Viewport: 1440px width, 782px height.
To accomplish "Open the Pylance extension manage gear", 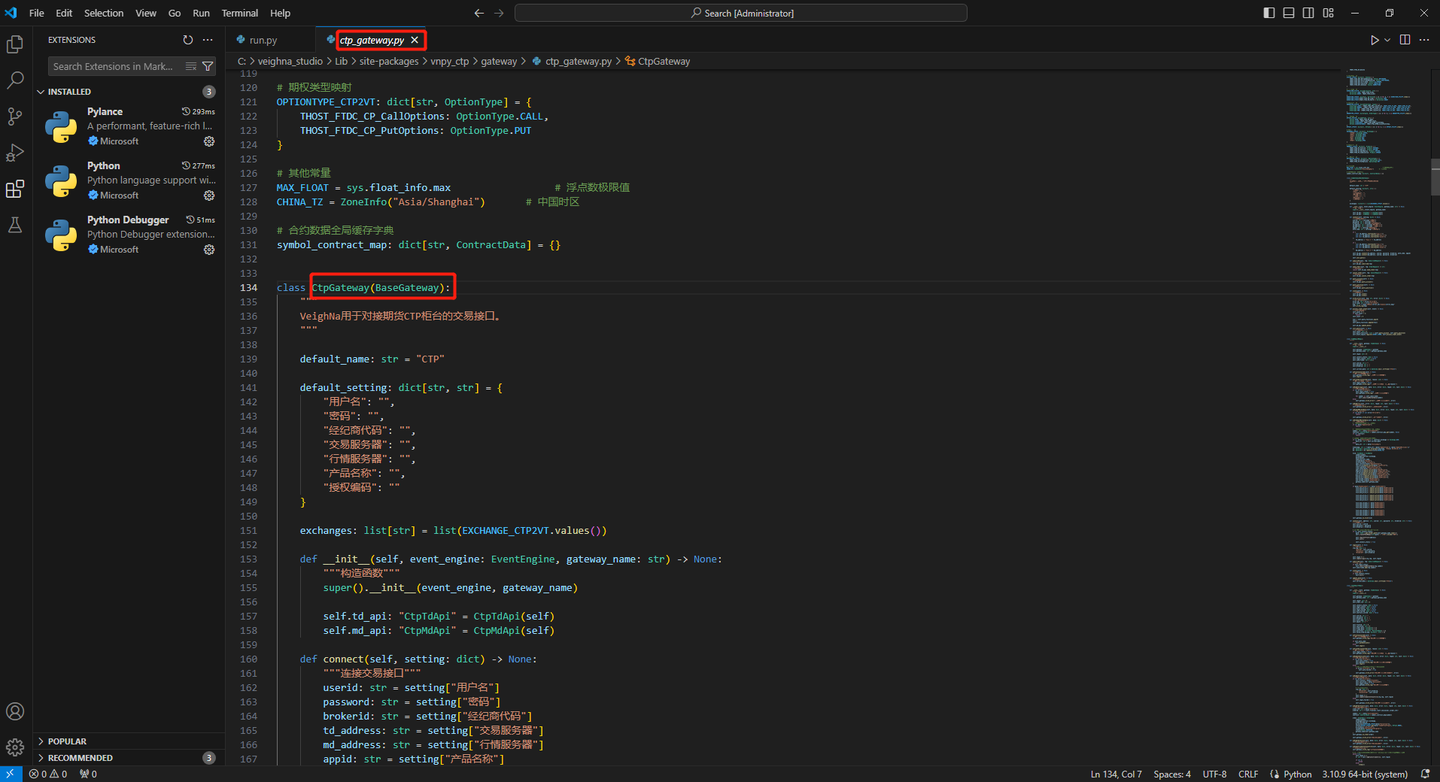I will [209, 141].
